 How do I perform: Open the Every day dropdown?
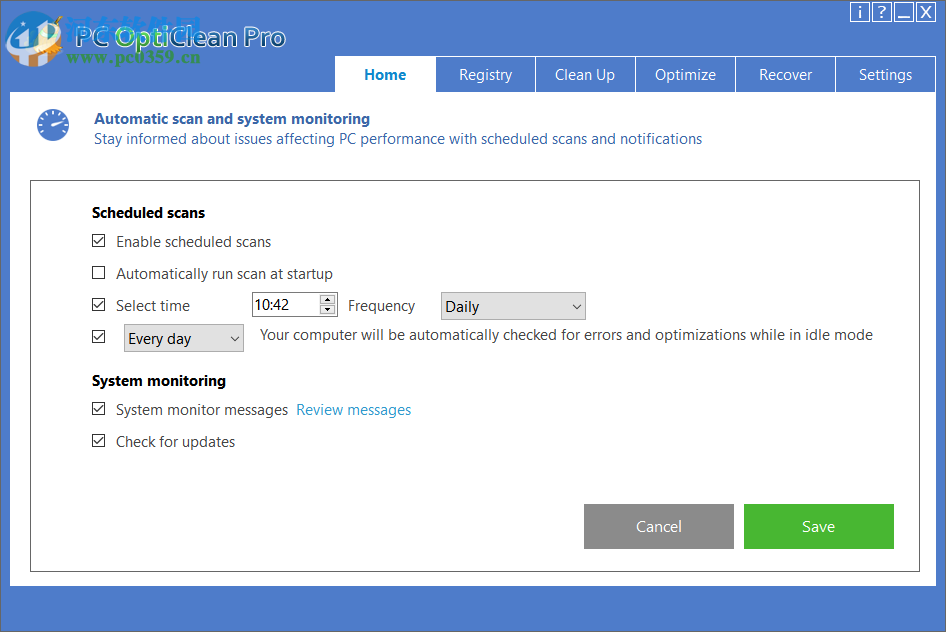tap(183, 338)
